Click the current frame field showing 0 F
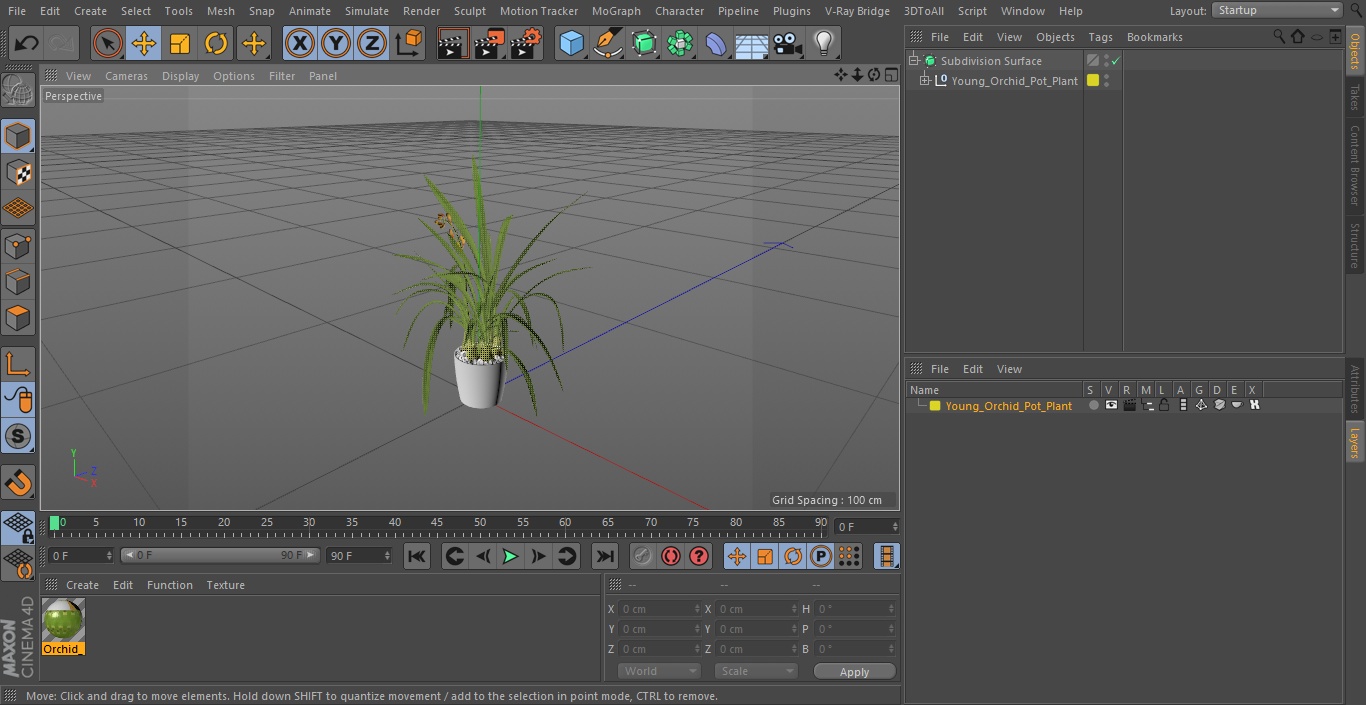 click(867, 526)
